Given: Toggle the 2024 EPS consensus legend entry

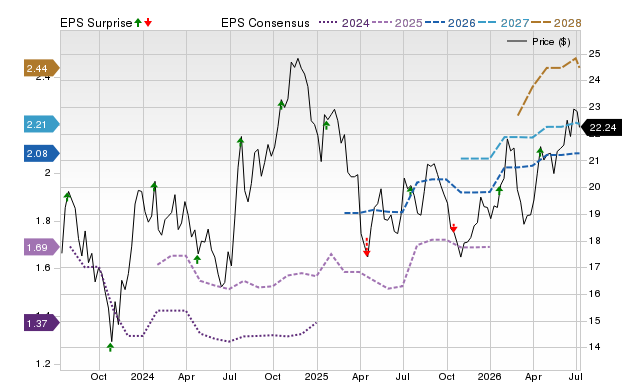Looking at the screenshot, I should (x=344, y=23).
